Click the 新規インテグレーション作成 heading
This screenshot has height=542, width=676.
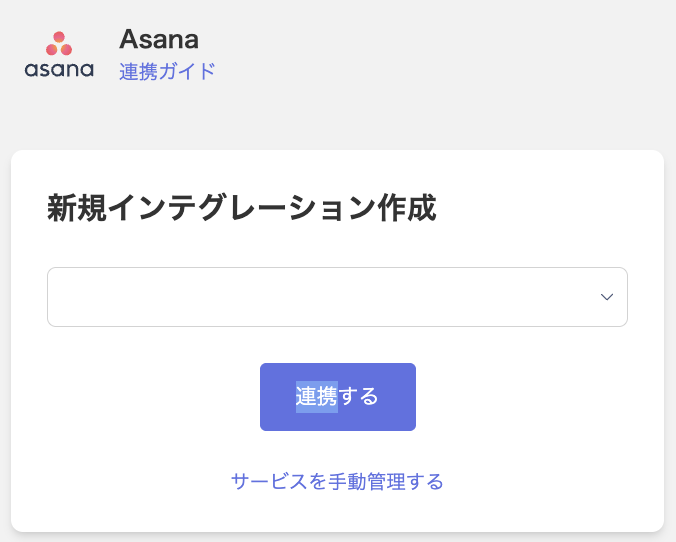coord(241,207)
